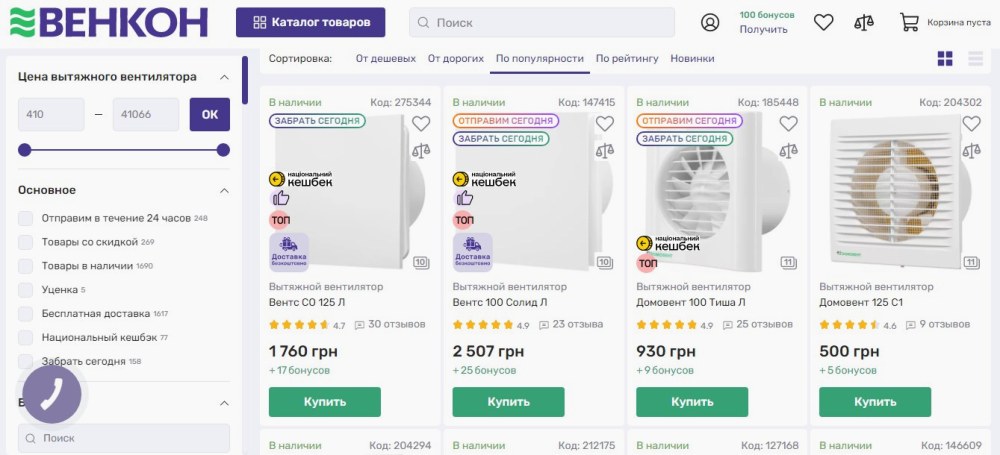Switch to grid view layout
Image resolution: width=1000 pixels, height=455 pixels.
tap(945, 59)
